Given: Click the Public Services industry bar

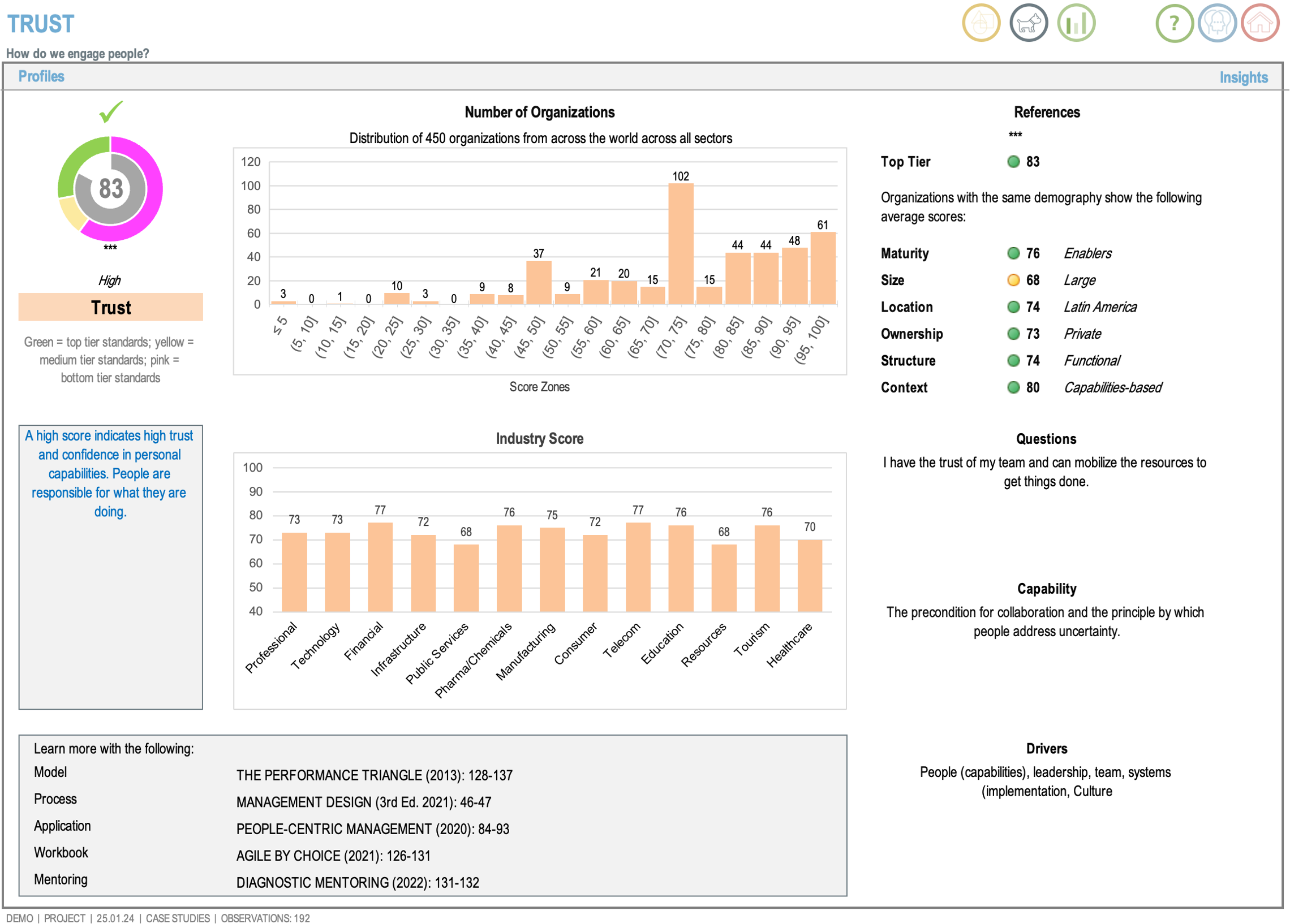Looking at the screenshot, I should [466, 578].
